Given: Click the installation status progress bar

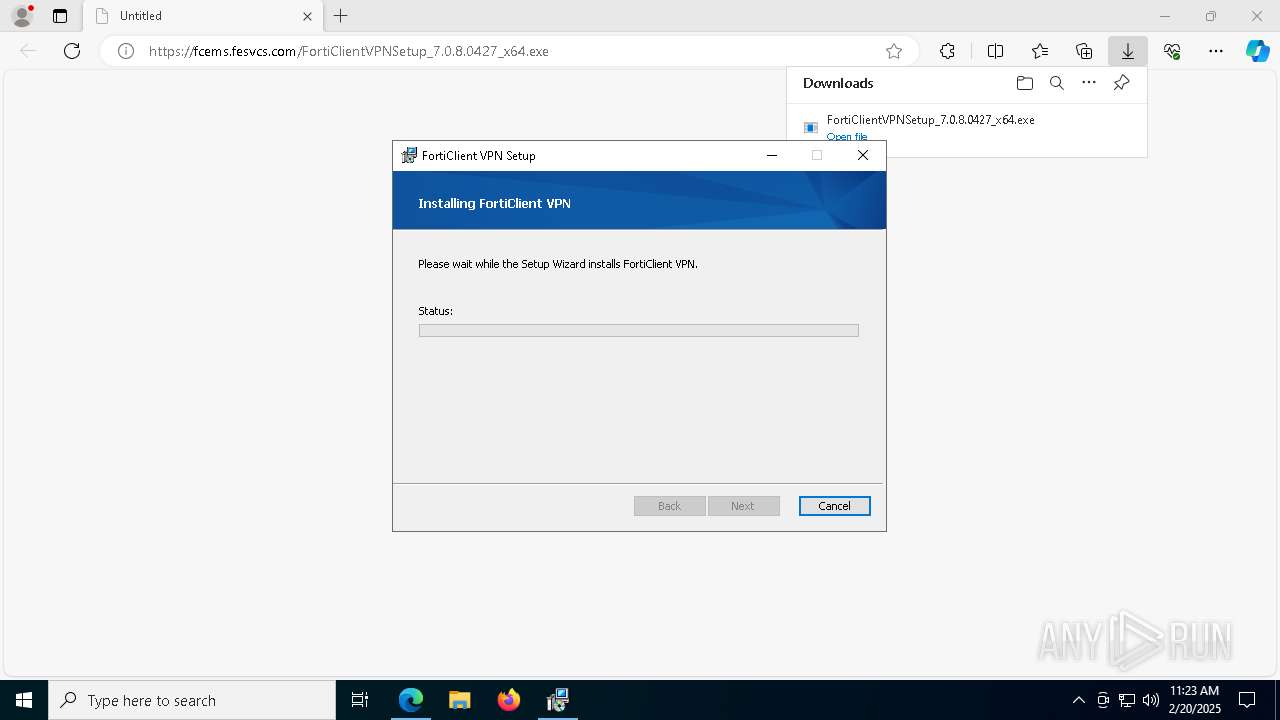Looking at the screenshot, I should (x=639, y=330).
